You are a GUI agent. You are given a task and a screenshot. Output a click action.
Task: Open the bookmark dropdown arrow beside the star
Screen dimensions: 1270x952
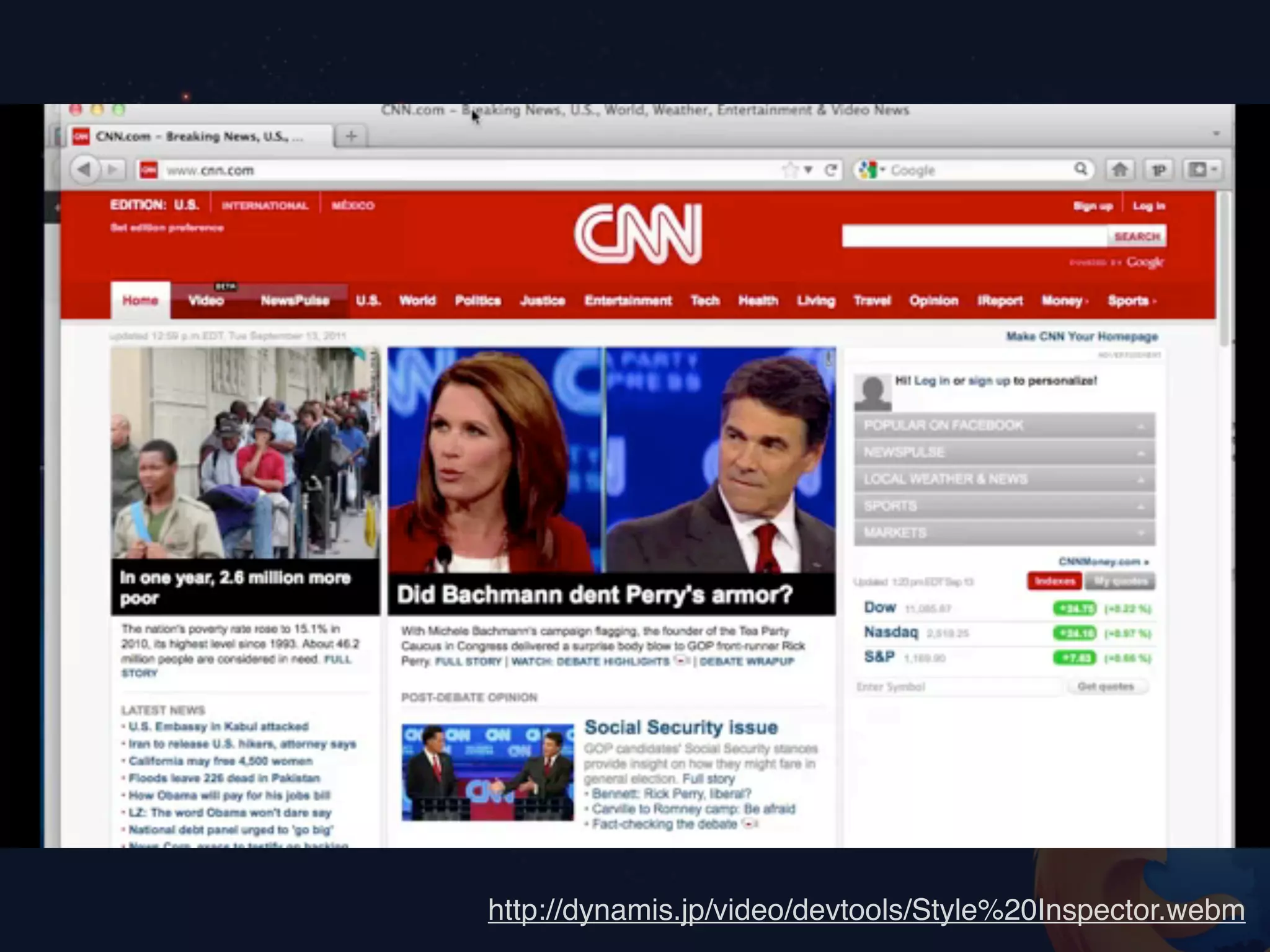[x=808, y=170]
